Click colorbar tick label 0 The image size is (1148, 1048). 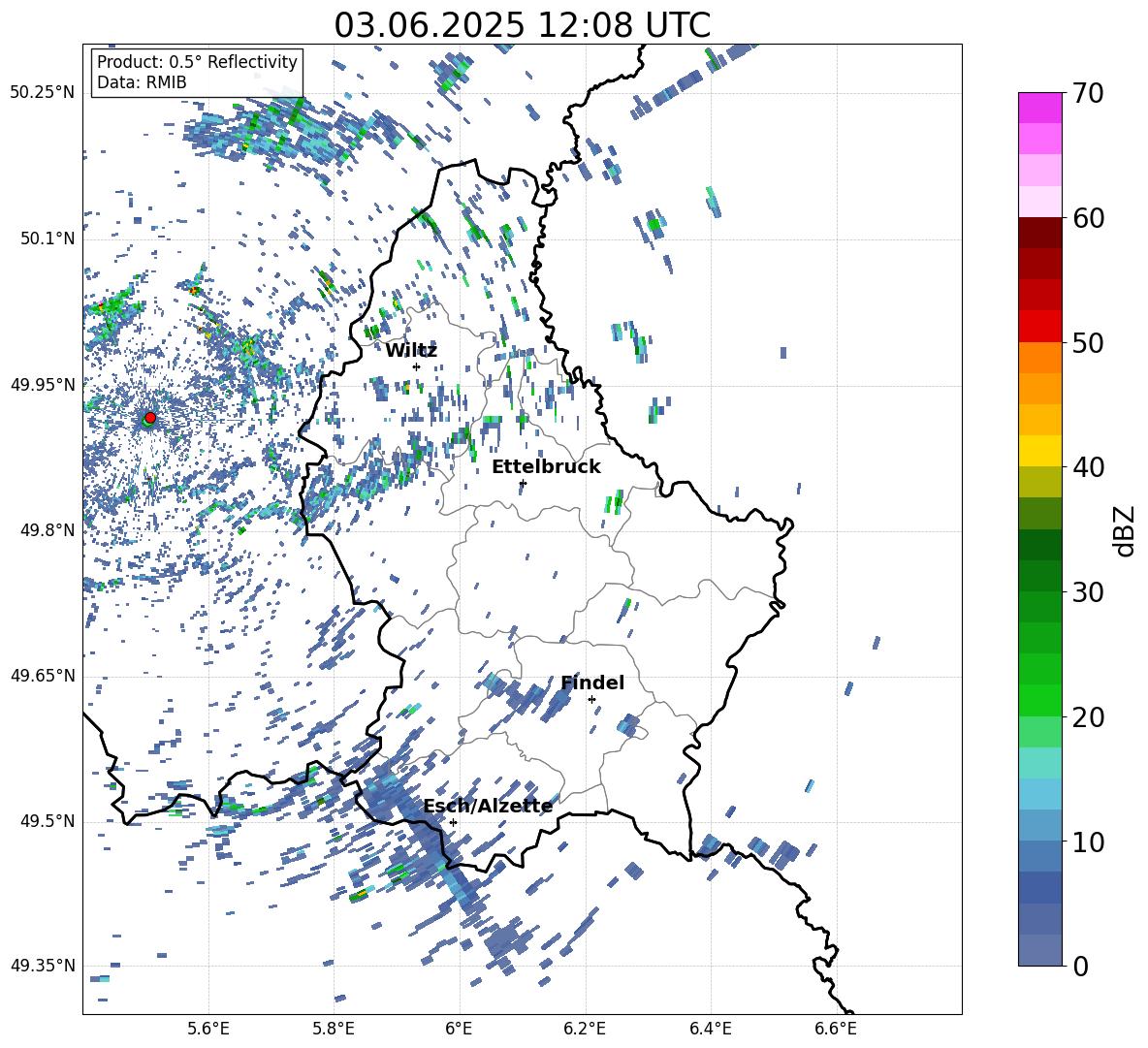point(1080,967)
